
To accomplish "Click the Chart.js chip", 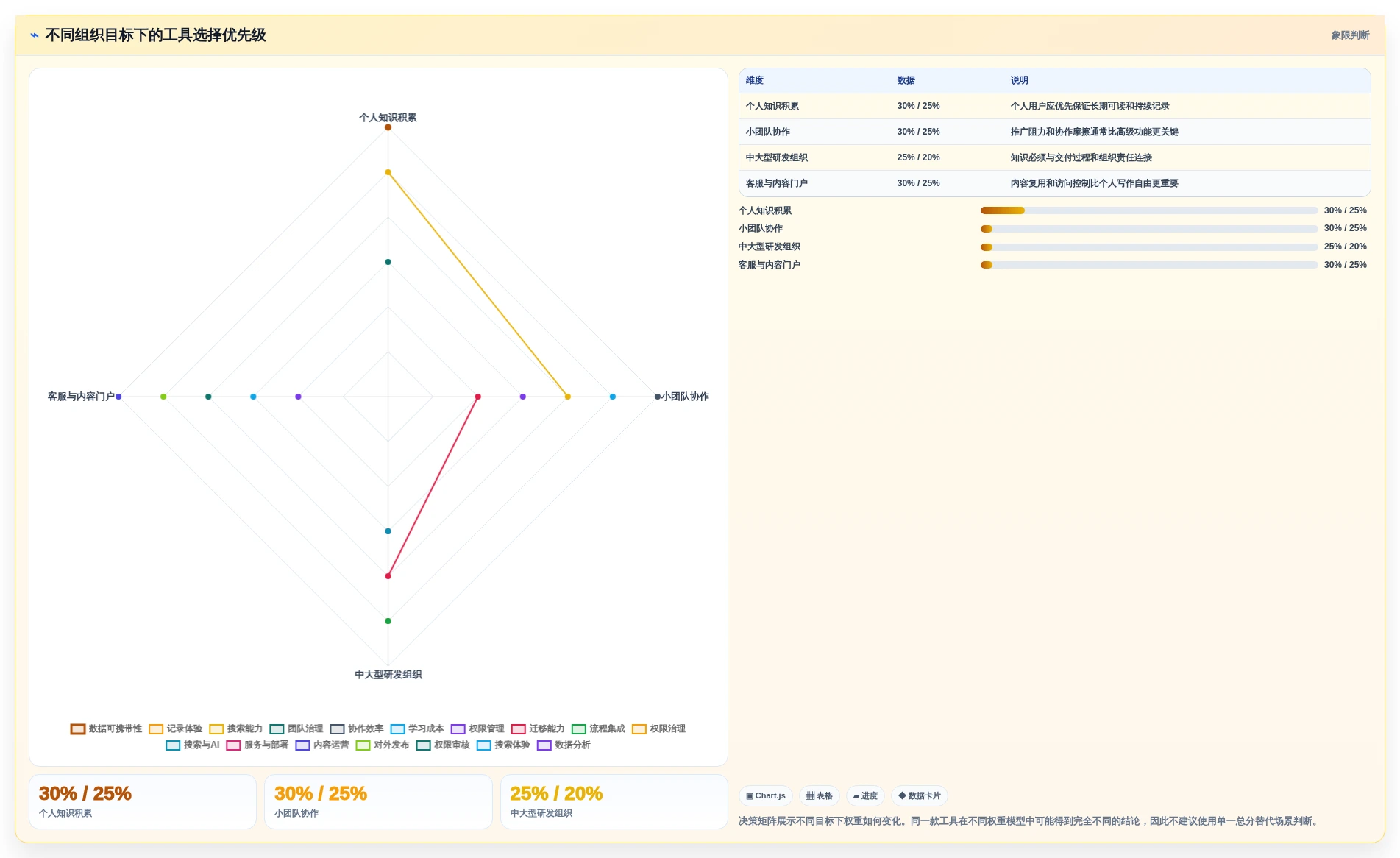I will (x=765, y=795).
